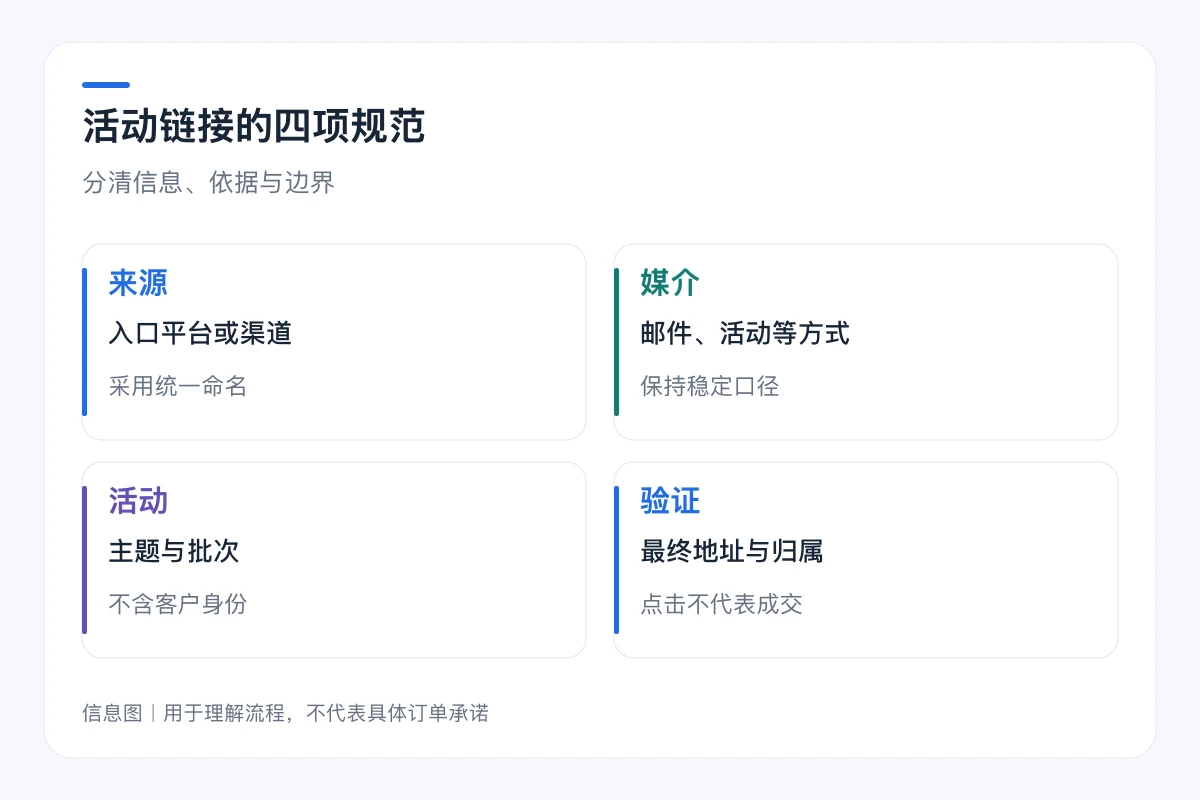Click the text 主题与批次
1200x800 pixels.
[174, 551]
